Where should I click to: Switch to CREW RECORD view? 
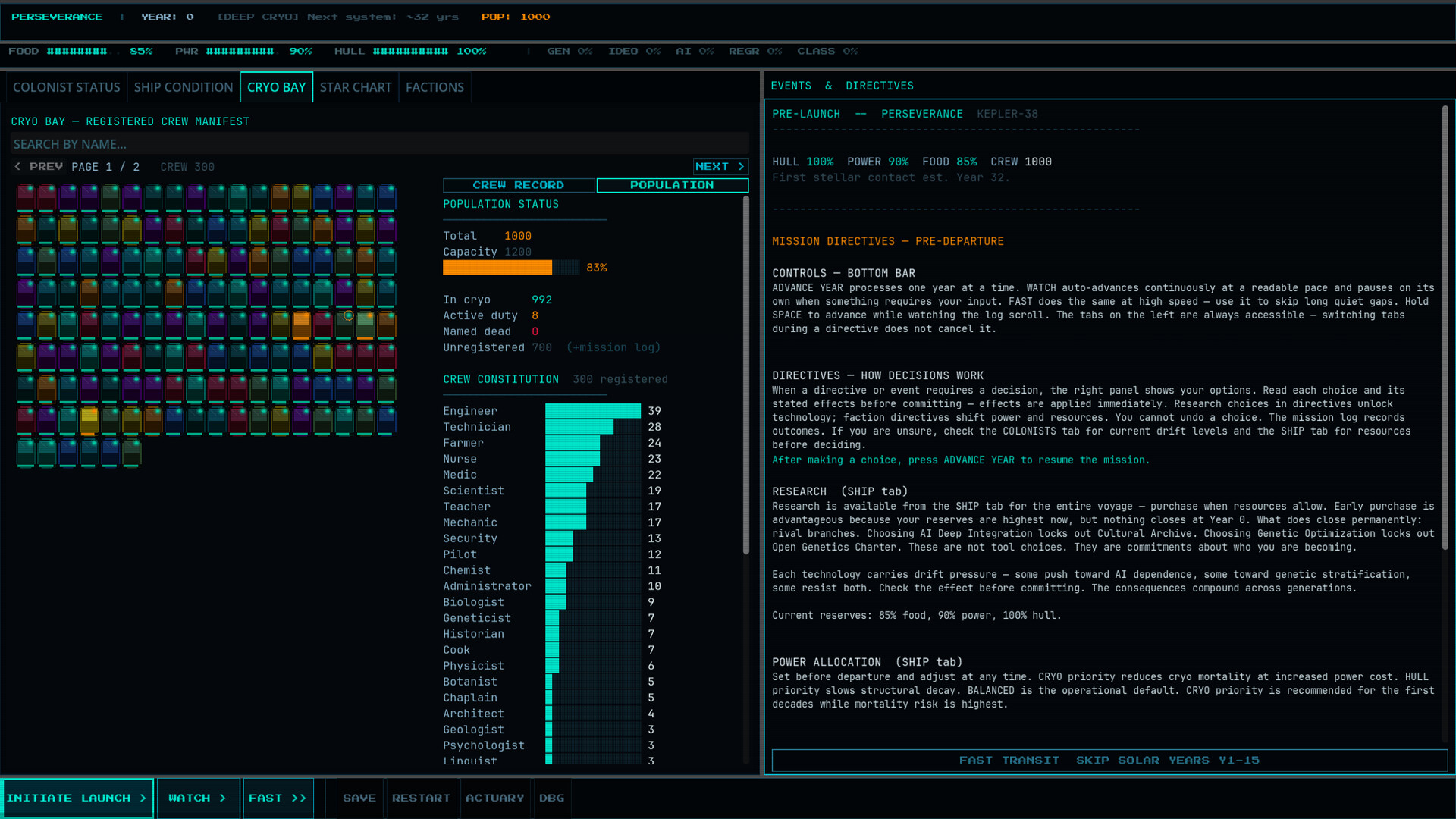click(x=519, y=185)
